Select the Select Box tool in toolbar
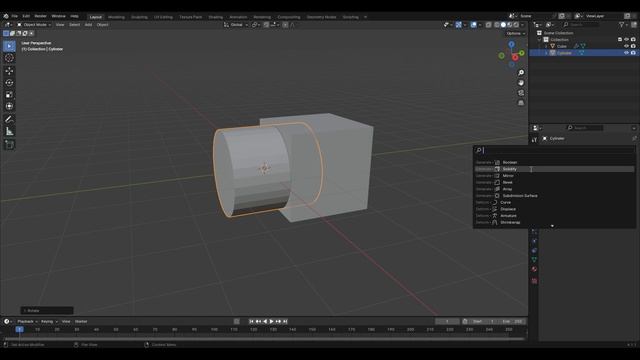Screen dimensions: 640x360 point(9,46)
